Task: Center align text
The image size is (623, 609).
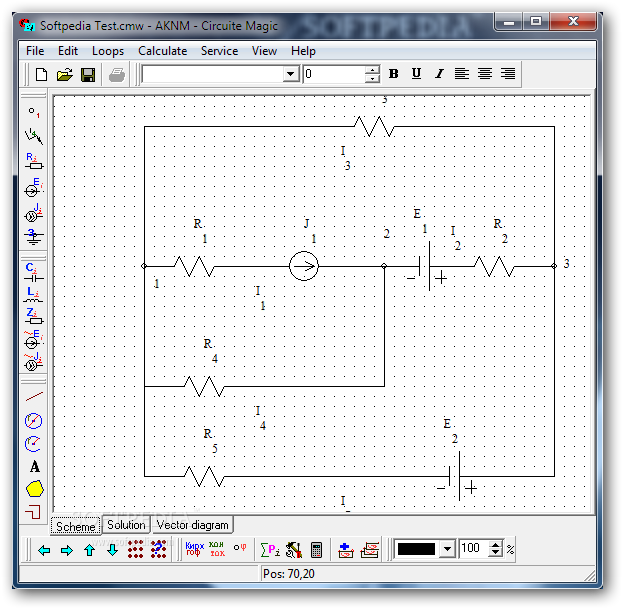Action: pos(485,74)
